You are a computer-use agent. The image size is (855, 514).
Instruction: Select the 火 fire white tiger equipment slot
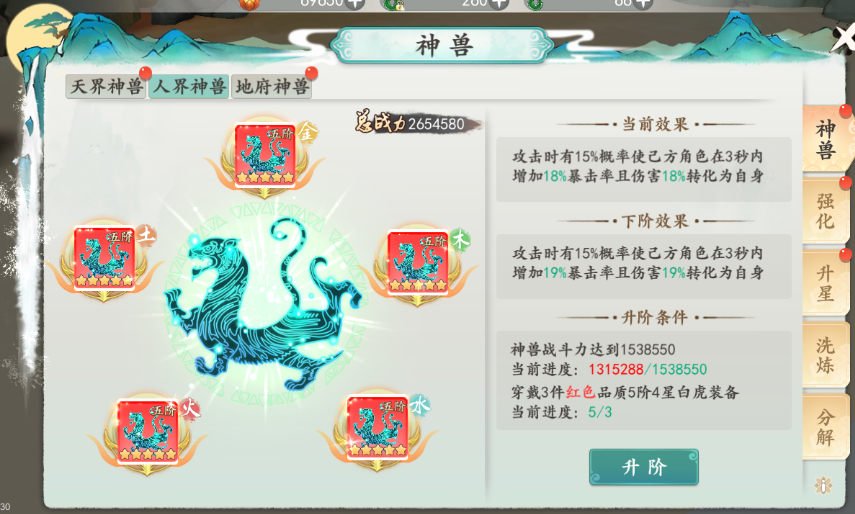[148, 431]
